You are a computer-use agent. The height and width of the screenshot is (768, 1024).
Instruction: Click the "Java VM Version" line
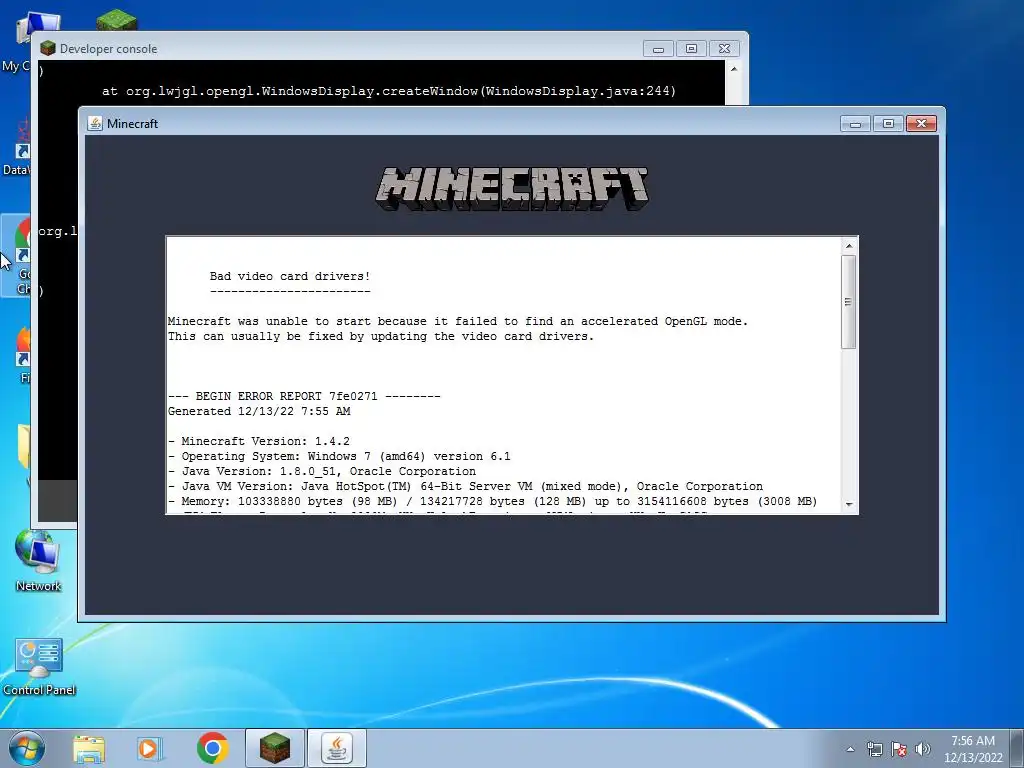tap(466, 487)
